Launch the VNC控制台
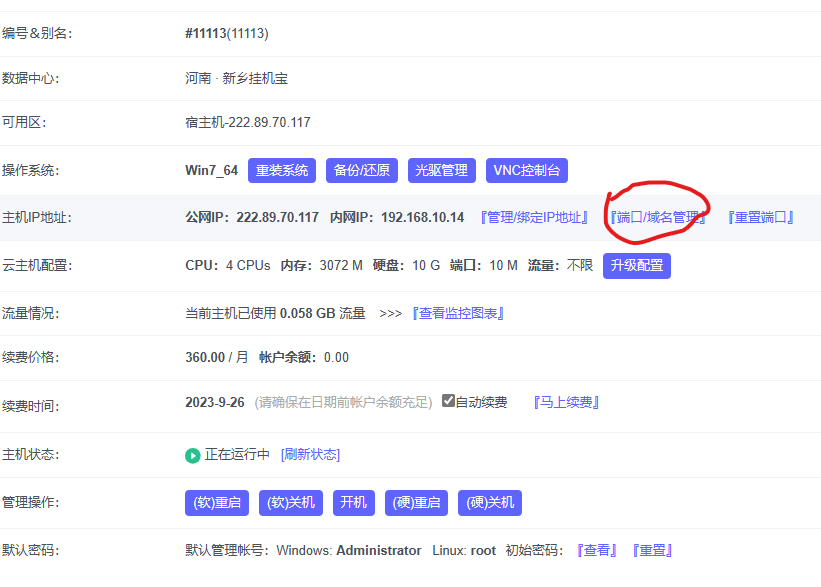The image size is (821, 587). [x=527, y=171]
